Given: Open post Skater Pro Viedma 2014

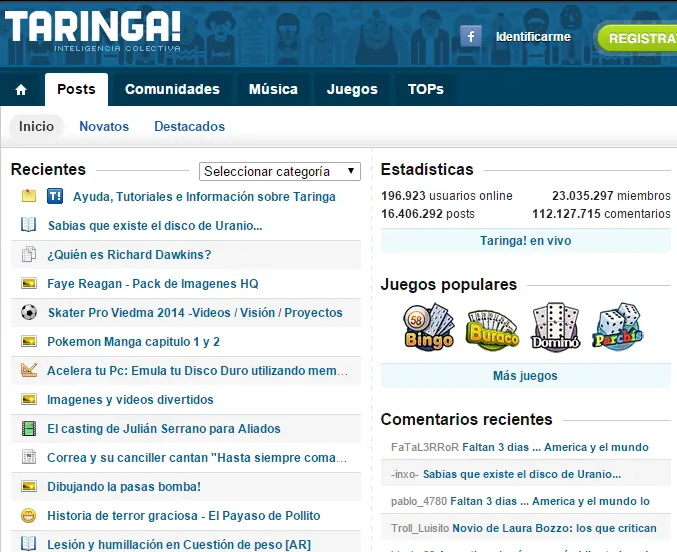Looking at the screenshot, I should [195, 313].
